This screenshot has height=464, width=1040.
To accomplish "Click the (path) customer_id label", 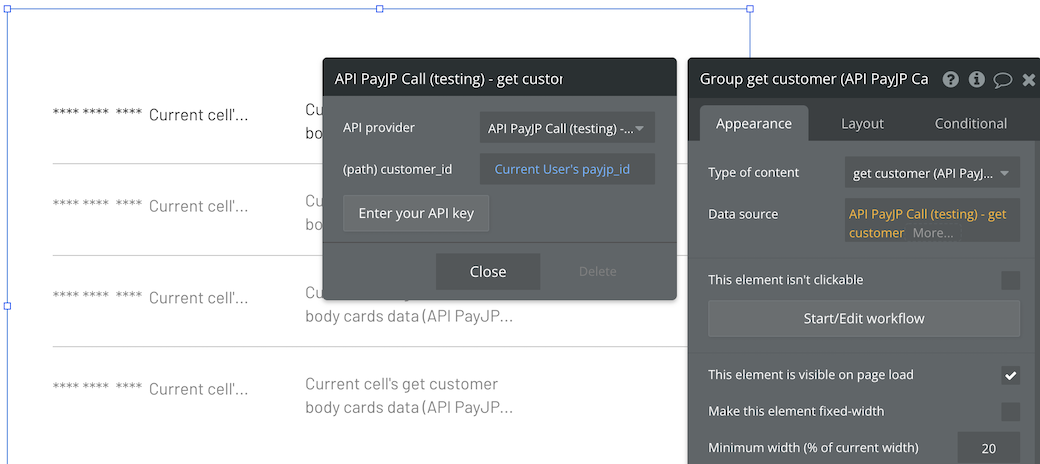I will pyautogui.click(x=397, y=169).
